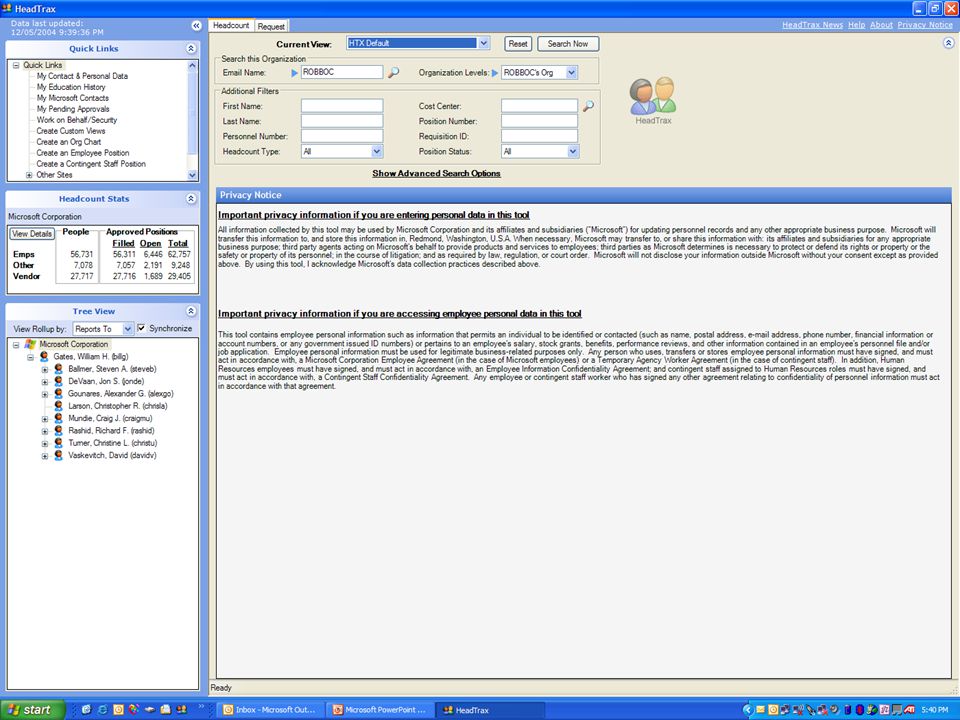This screenshot has height=720, width=960.
Task: Click the Outlook icon in quick launch
Action: coord(118,710)
